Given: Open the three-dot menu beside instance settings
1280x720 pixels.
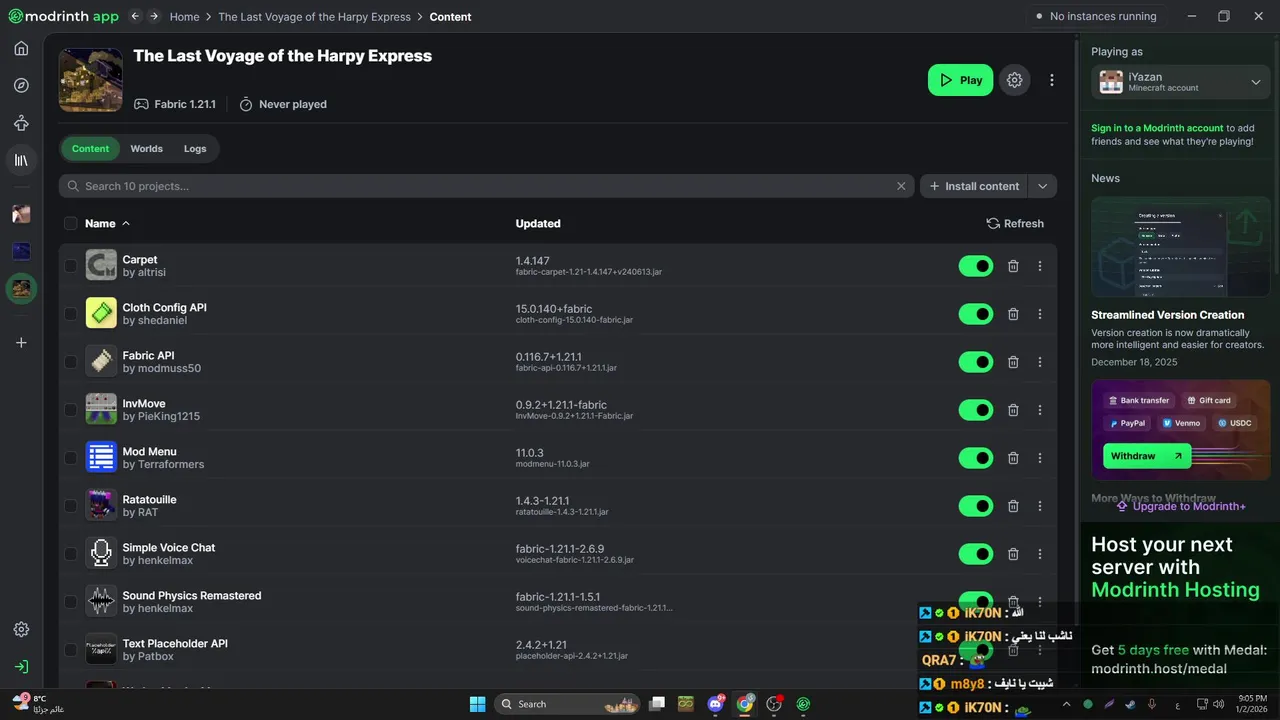Looking at the screenshot, I should (1051, 80).
